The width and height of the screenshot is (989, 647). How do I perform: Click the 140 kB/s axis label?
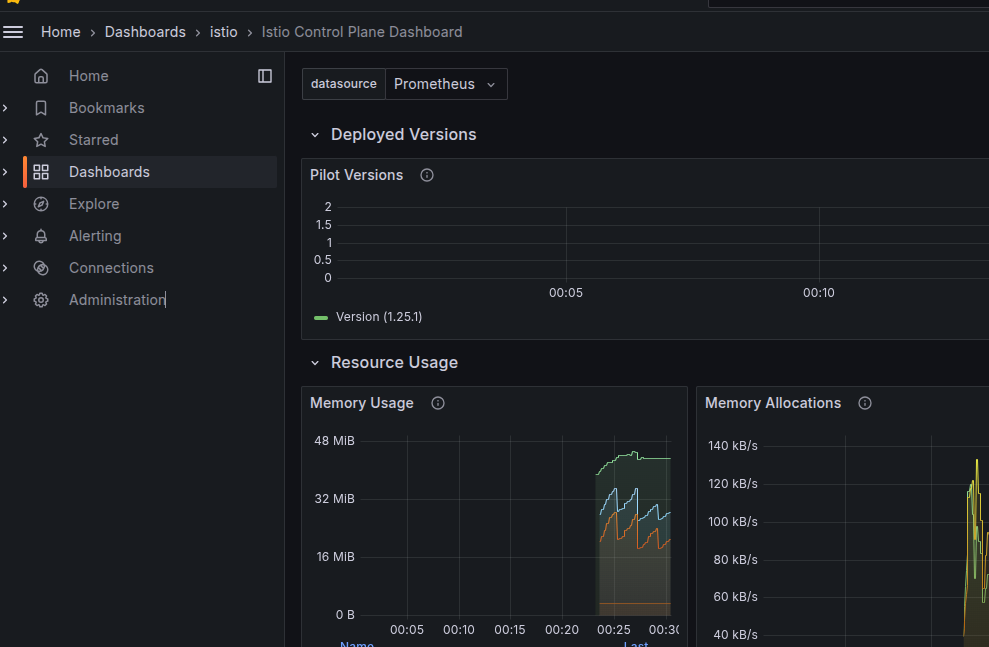[x=732, y=446]
